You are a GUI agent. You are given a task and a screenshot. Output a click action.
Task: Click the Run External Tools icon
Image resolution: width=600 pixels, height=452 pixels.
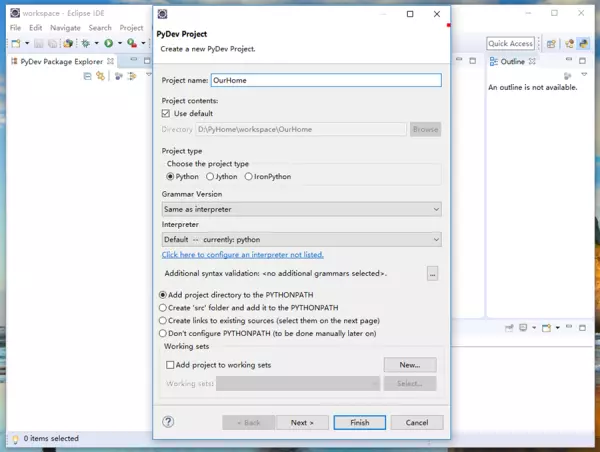coord(132,43)
